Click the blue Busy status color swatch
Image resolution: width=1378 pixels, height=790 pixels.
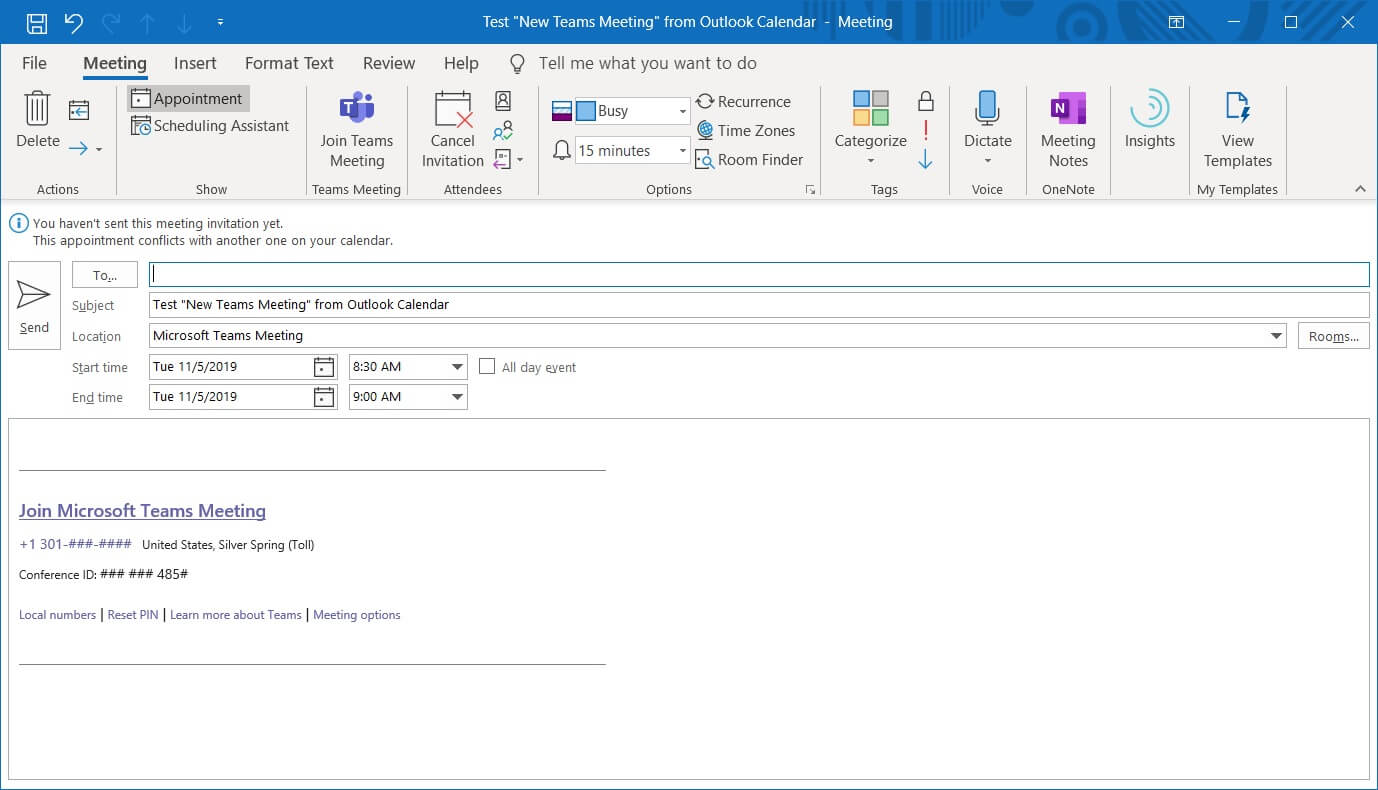[586, 111]
